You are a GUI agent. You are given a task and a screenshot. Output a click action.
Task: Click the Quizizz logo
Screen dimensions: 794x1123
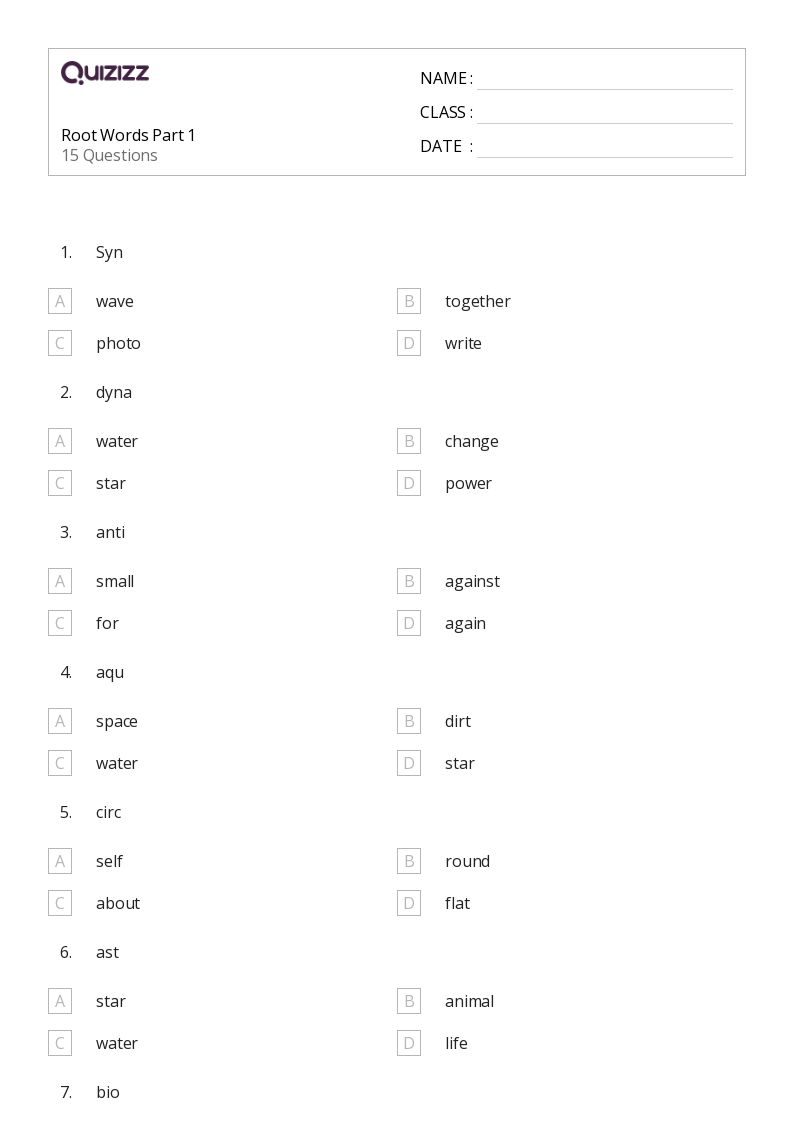(x=105, y=72)
